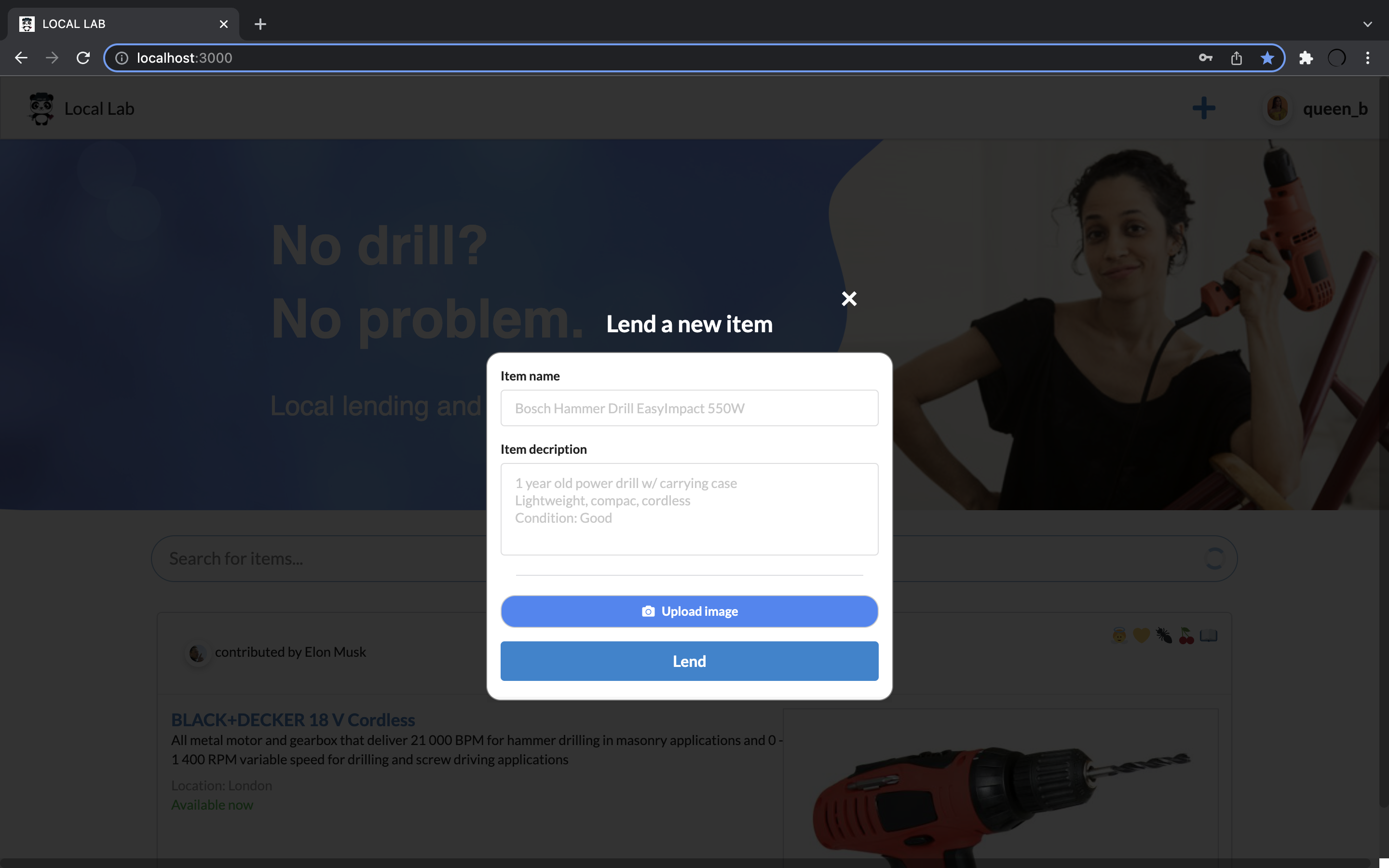Click the cherries emoji reaction

pyautogui.click(x=1186, y=636)
